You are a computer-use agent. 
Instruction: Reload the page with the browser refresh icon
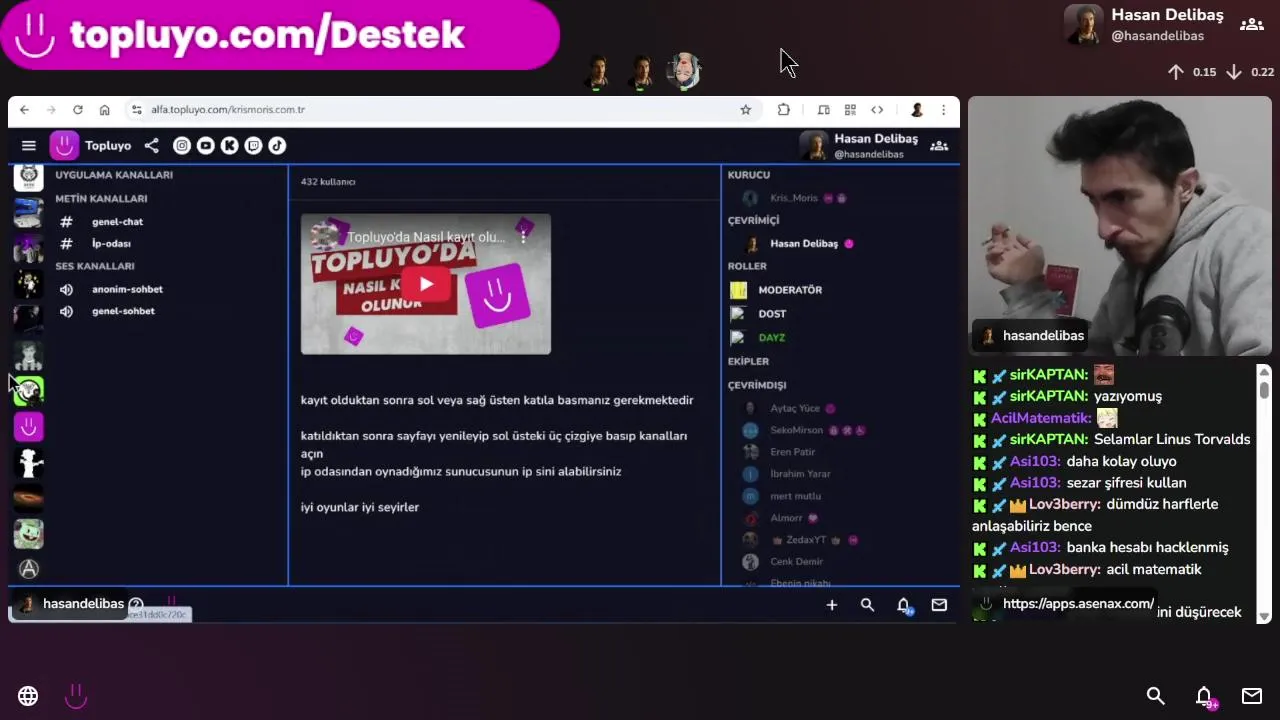[x=77, y=110]
